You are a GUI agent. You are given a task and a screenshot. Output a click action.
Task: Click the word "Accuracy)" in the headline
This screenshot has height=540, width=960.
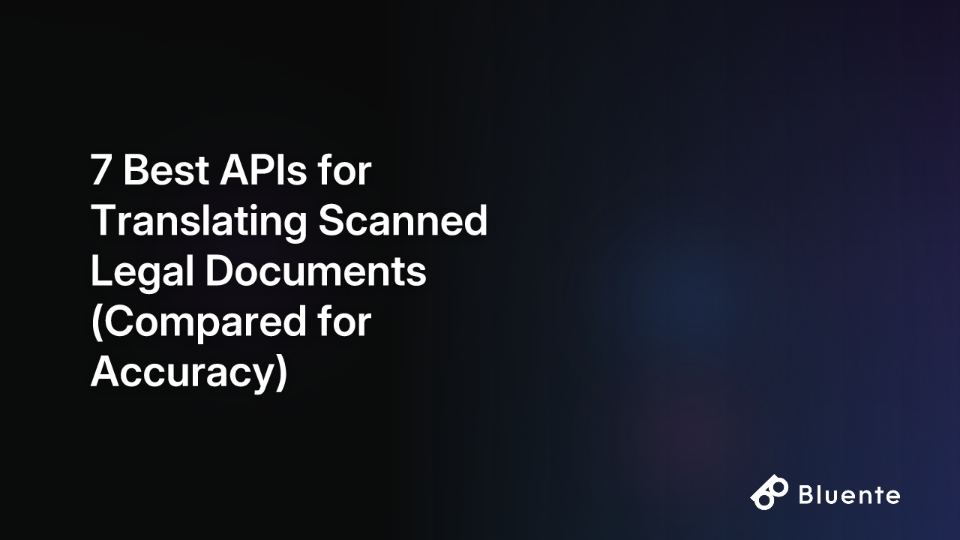tap(189, 372)
